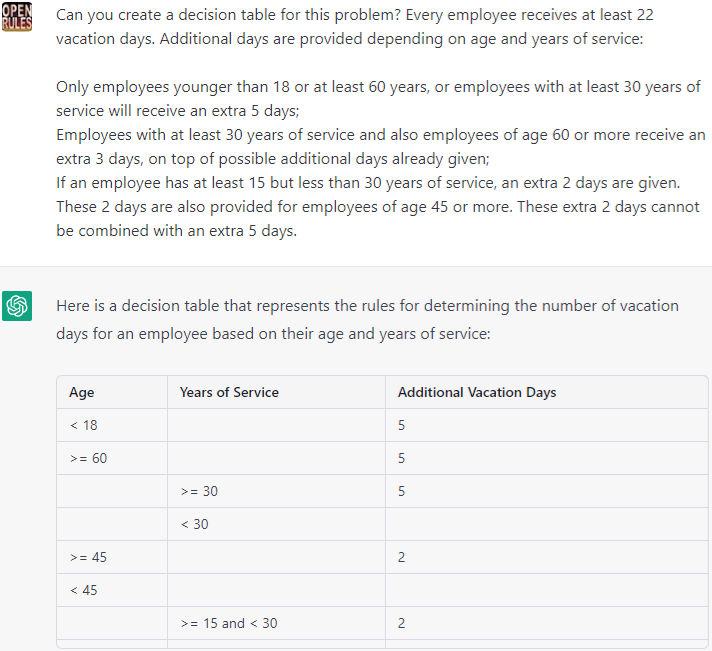Screen dimensions: 712x651
Task: Click the '>= 30' years of service cell
Action: tap(199, 492)
